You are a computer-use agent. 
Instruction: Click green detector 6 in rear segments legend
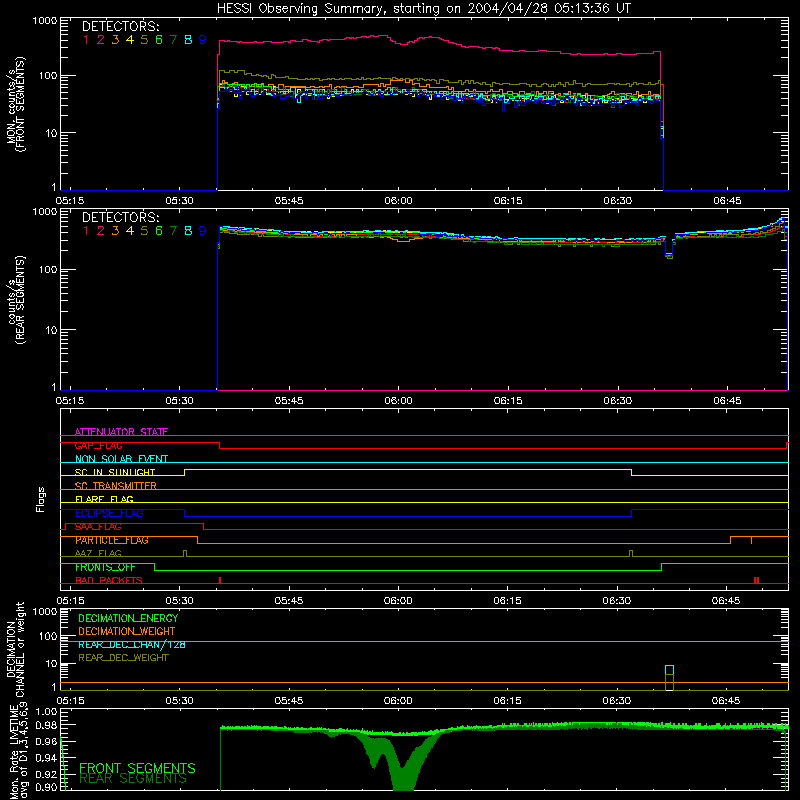(159, 231)
